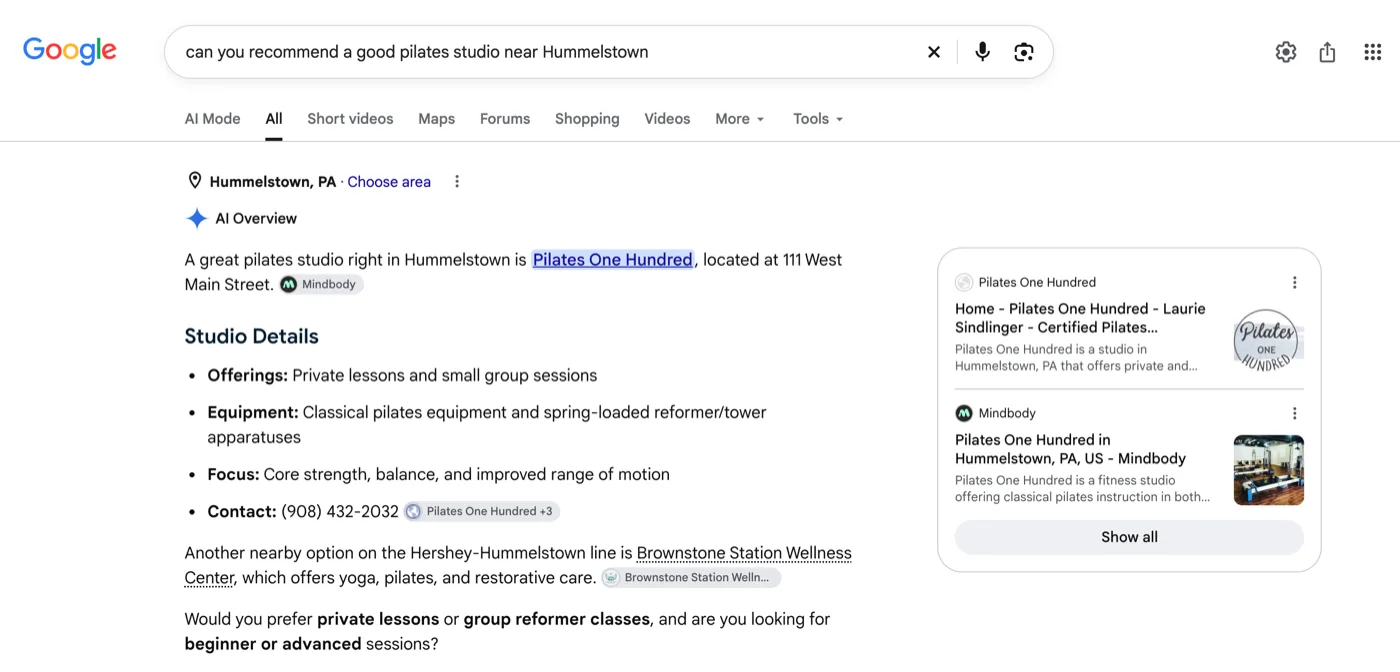Open the Forums tab

505,119
